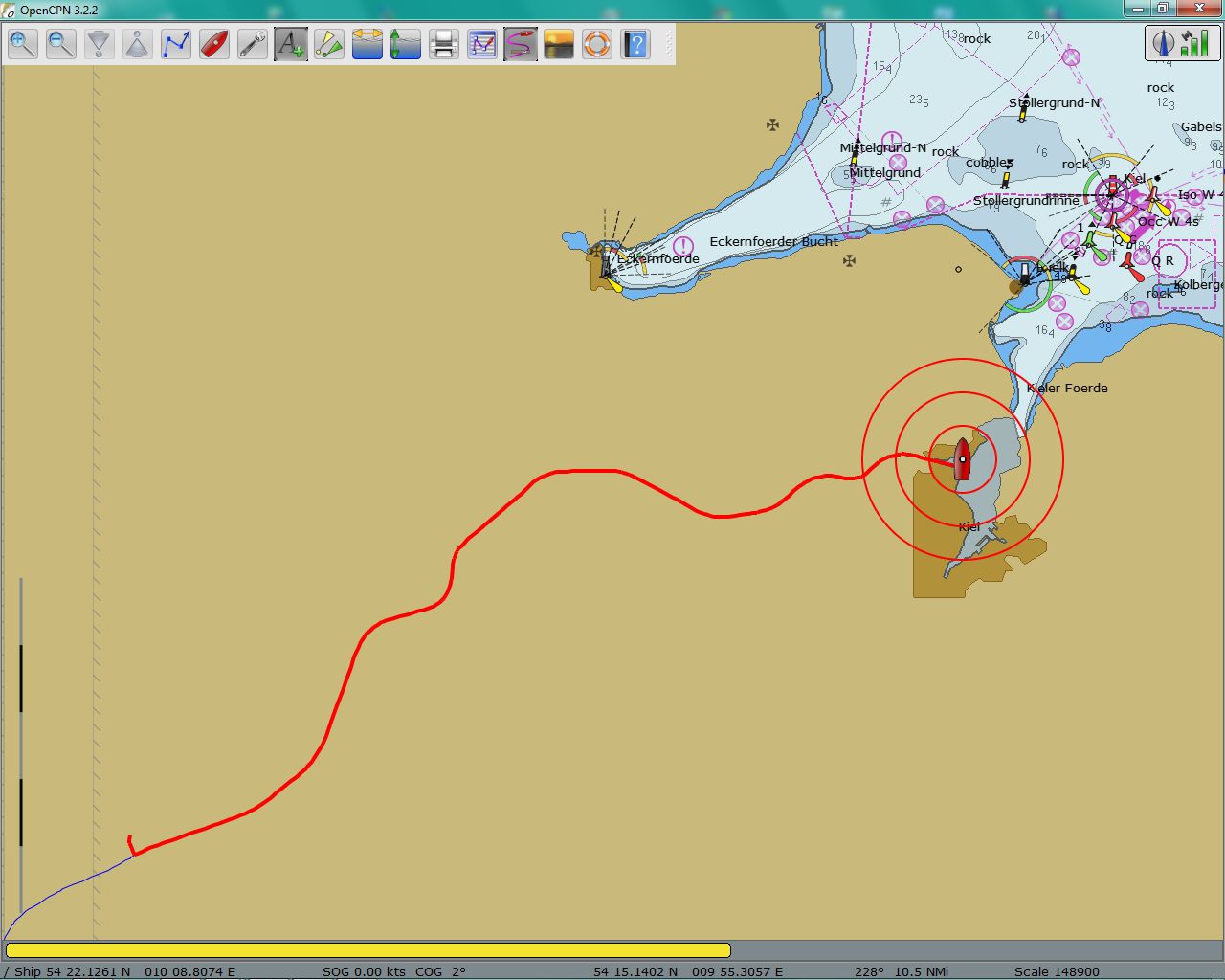This screenshot has width=1225, height=980.
Task: Toggle tide display with green arrows icon
Action: pos(406,44)
